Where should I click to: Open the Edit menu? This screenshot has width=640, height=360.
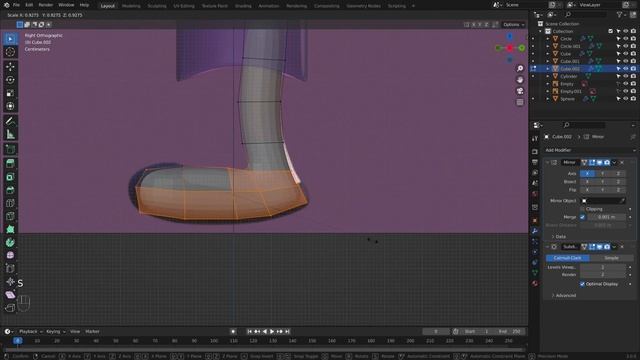[29, 5]
